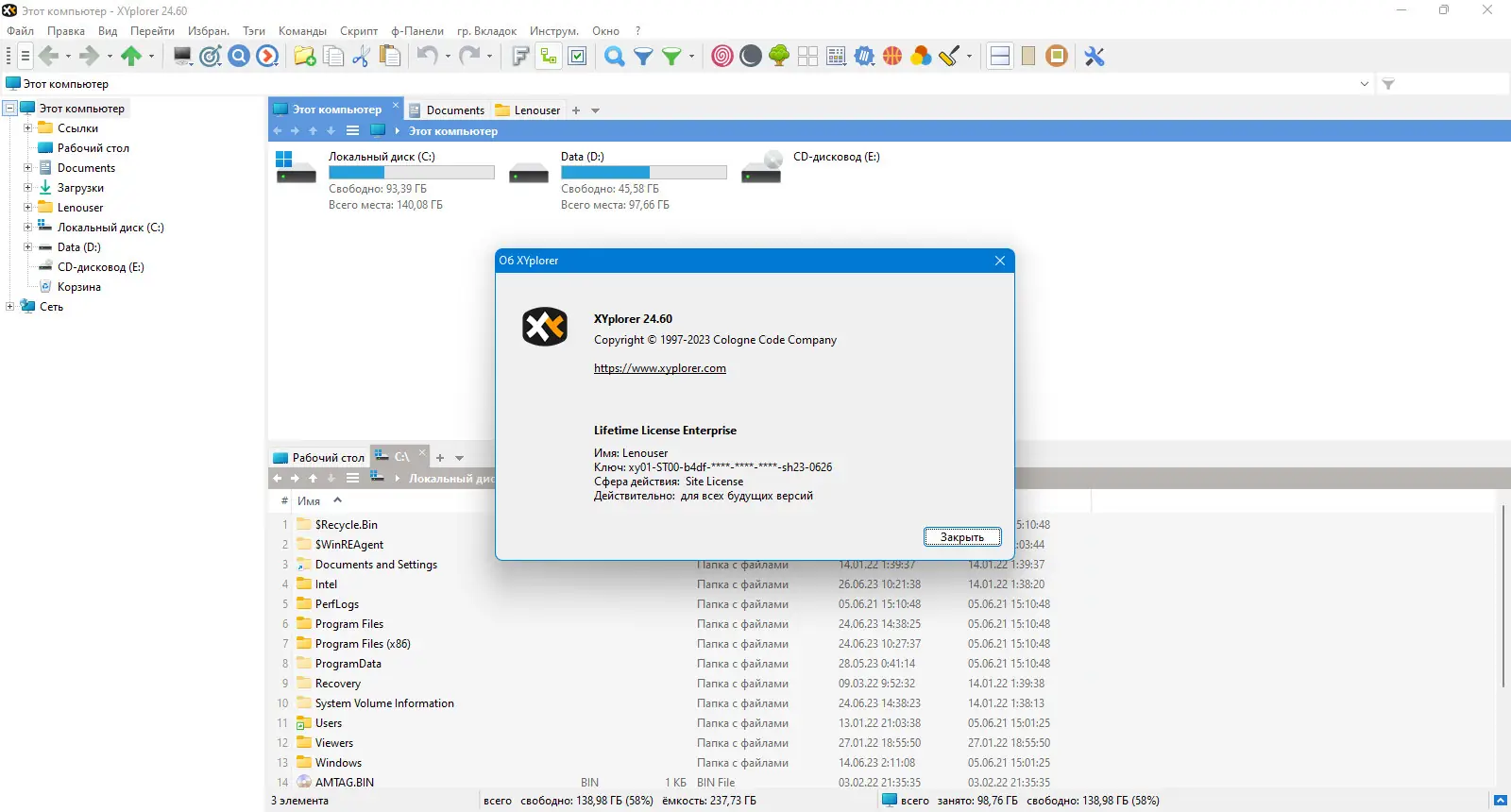Image resolution: width=1511 pixels, height=812 pixels.
Task: Click the yellow paint roller icon
Action: coord(949,57)
